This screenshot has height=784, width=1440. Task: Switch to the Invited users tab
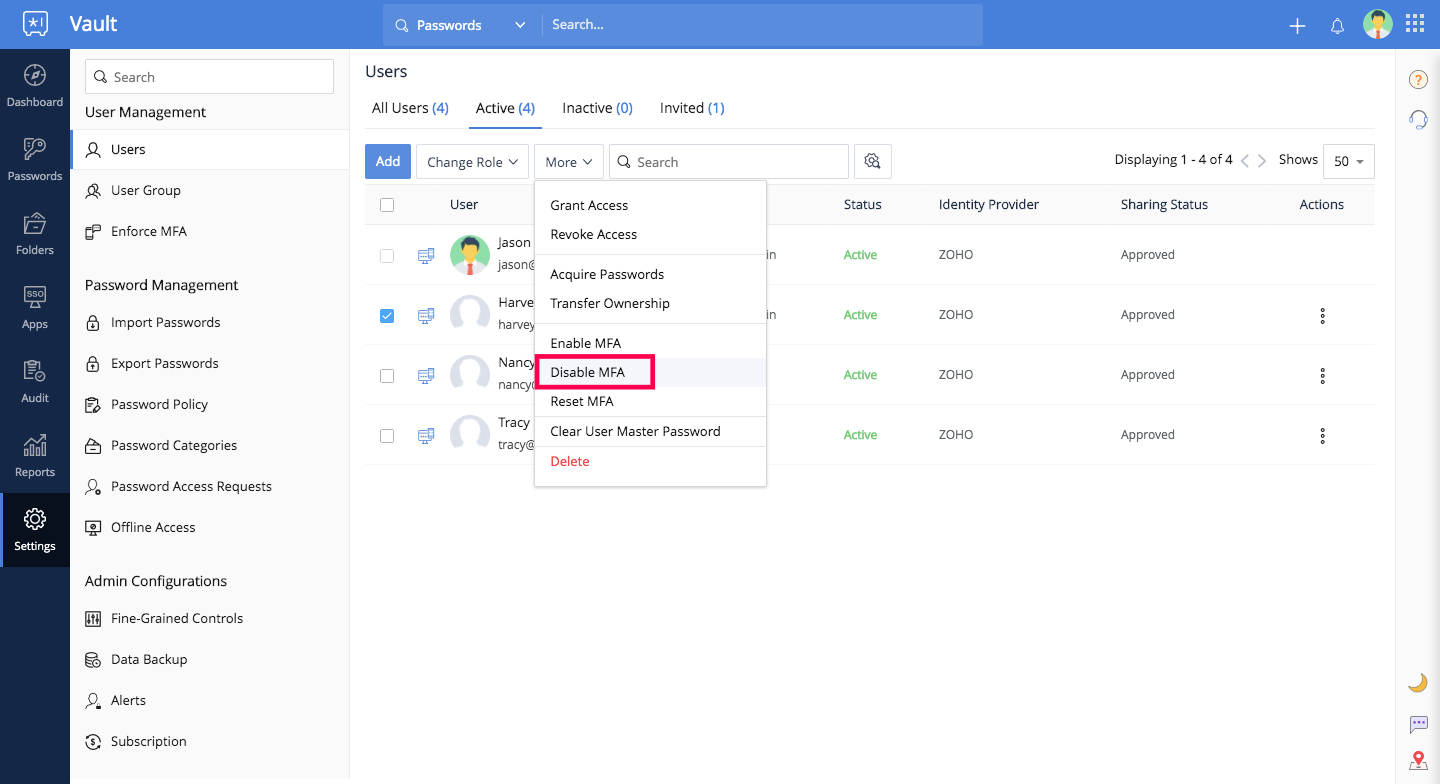(691, 107)
